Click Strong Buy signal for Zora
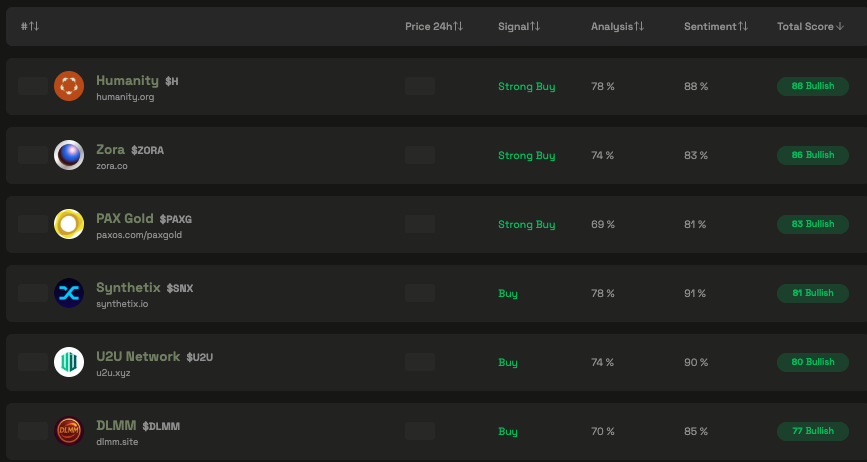Screen dimensions: 867x462 click(x=526, y=155)
